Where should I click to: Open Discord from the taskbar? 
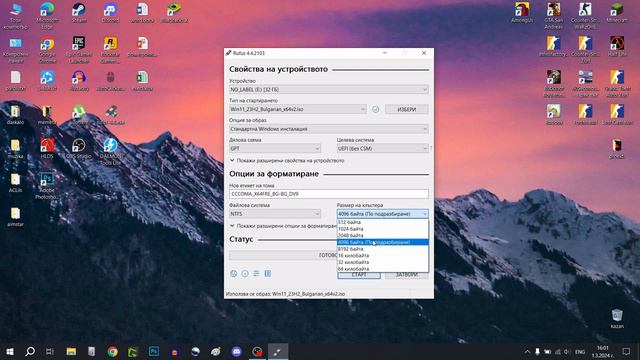(x=237, y=351)
